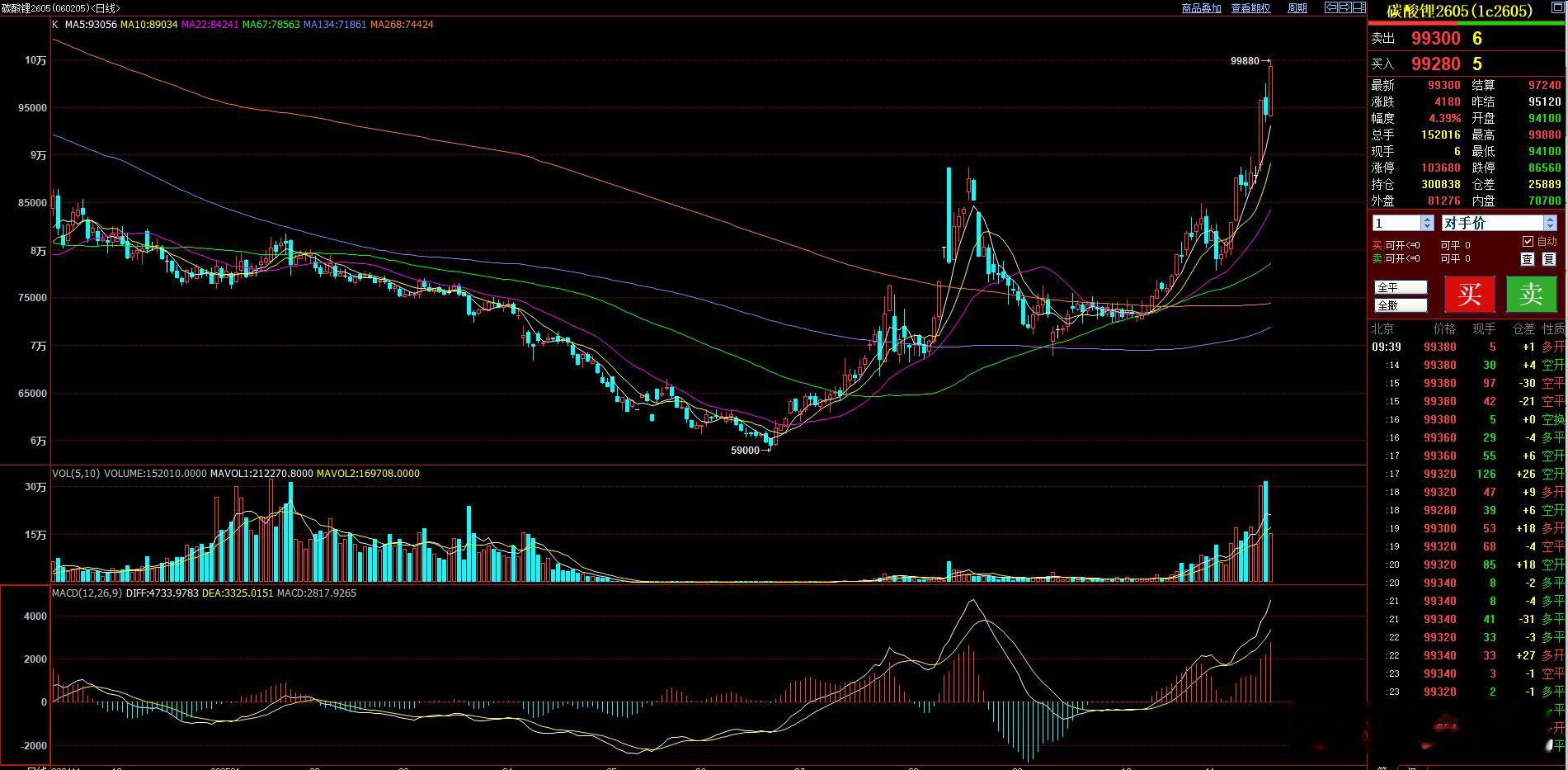Click the 最高 value 99880 in quote panel
Screen dimensions: 1568x770
(1545, 135)
